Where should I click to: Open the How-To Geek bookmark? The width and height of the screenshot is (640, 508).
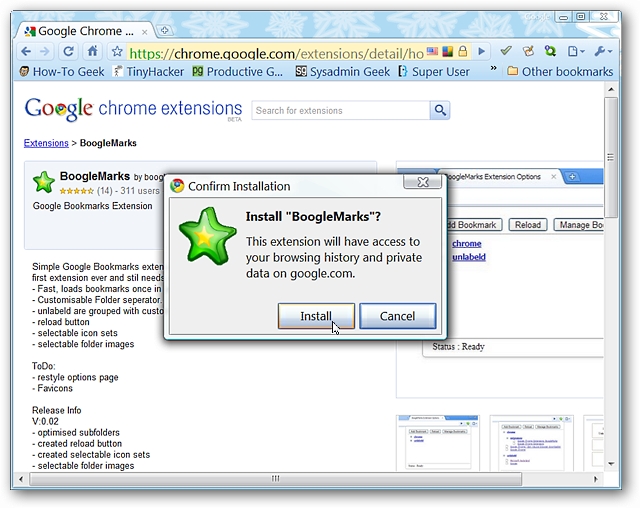coord(62,72)
